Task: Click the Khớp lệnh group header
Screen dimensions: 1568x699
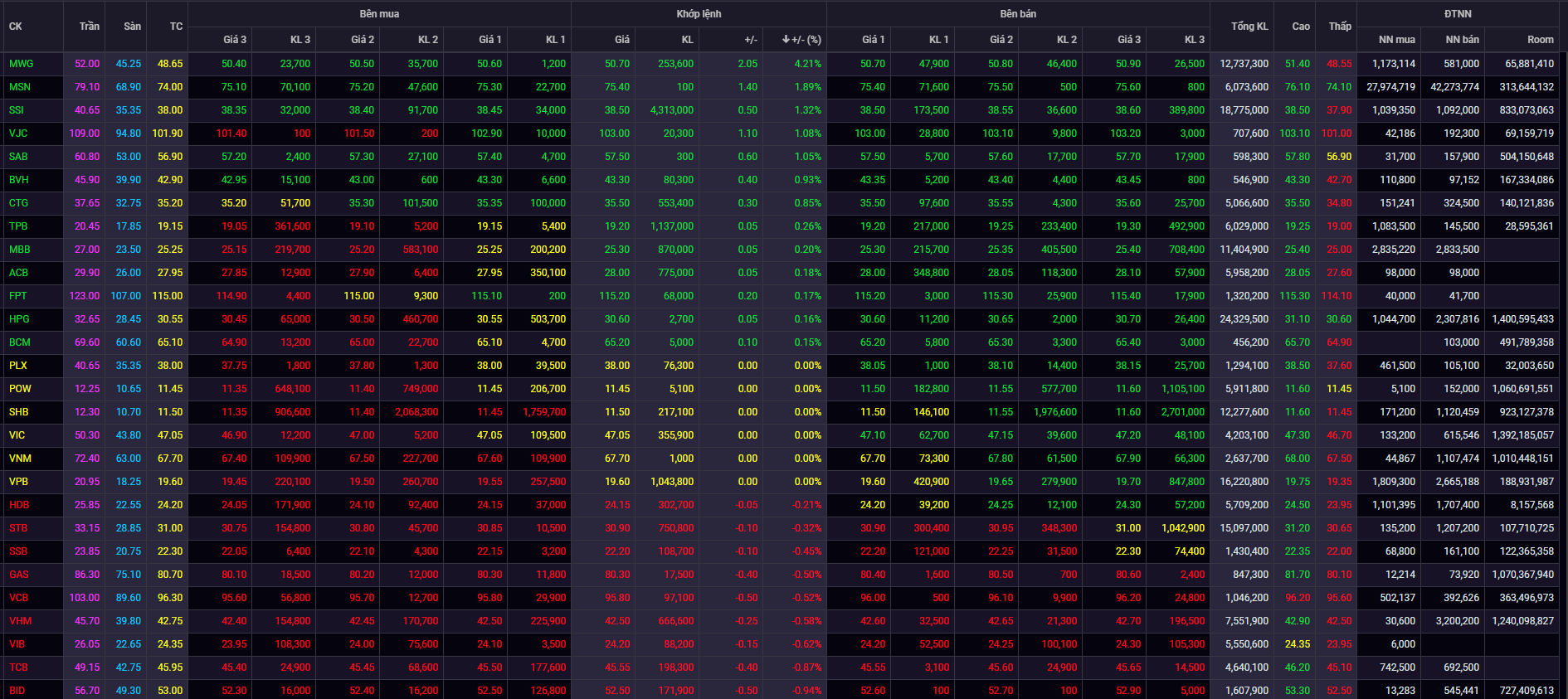Action: click(x=699, y=14)
